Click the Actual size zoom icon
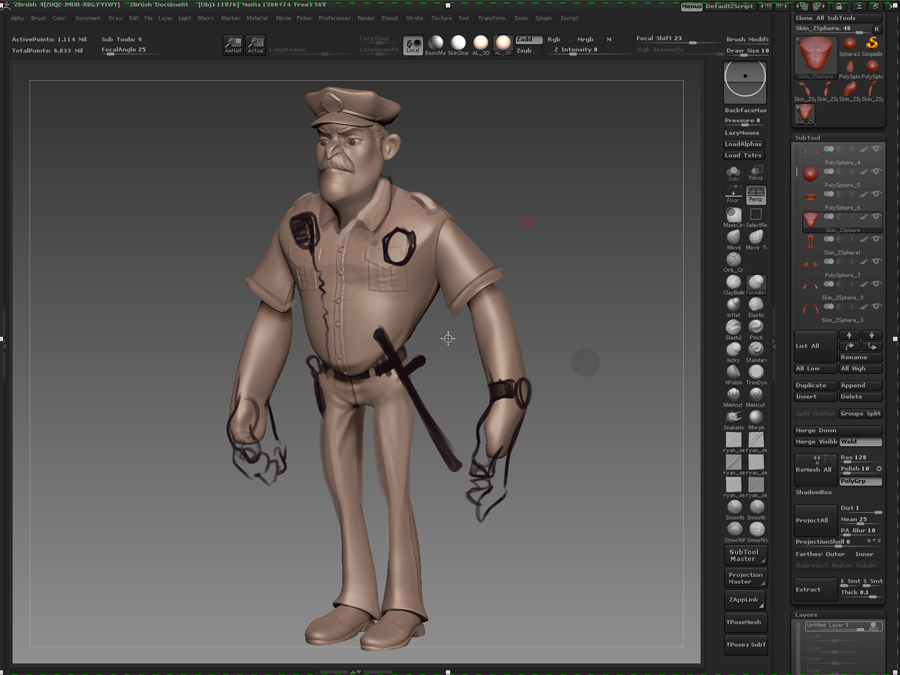 click(x=255, y=45)
